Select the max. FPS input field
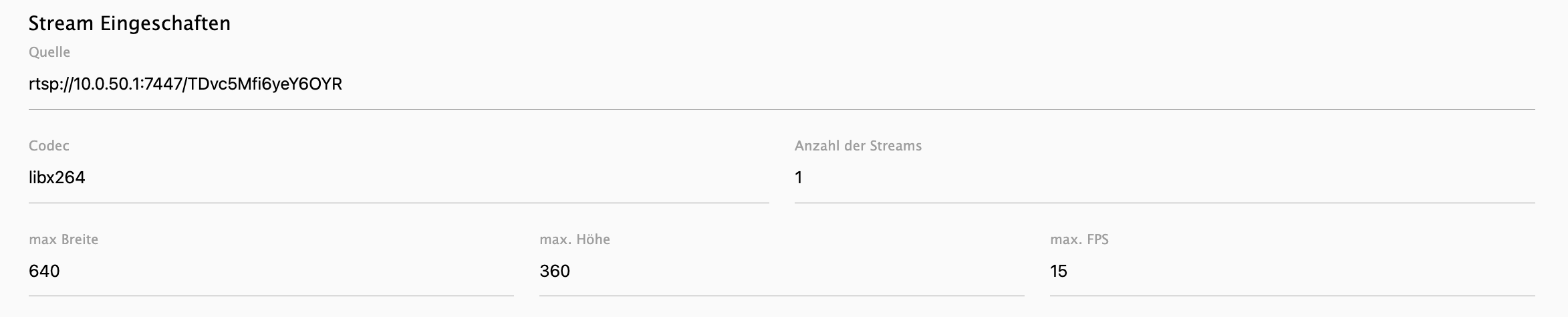 click(x=1291, y=272)
